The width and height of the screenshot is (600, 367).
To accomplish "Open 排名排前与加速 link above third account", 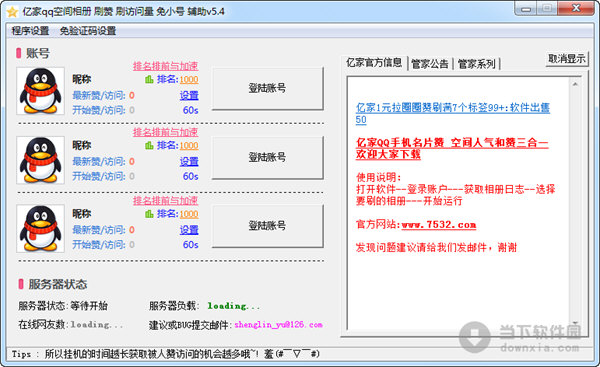I will [165, 201].
